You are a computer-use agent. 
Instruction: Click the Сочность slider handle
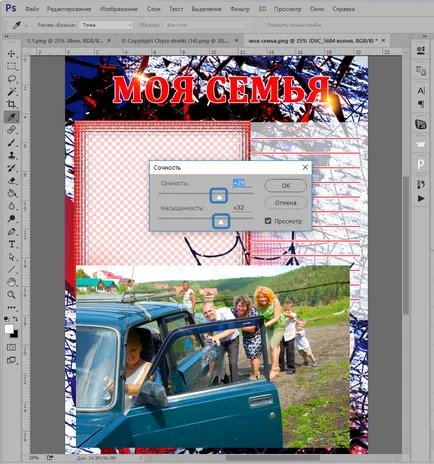coord(219,196)
